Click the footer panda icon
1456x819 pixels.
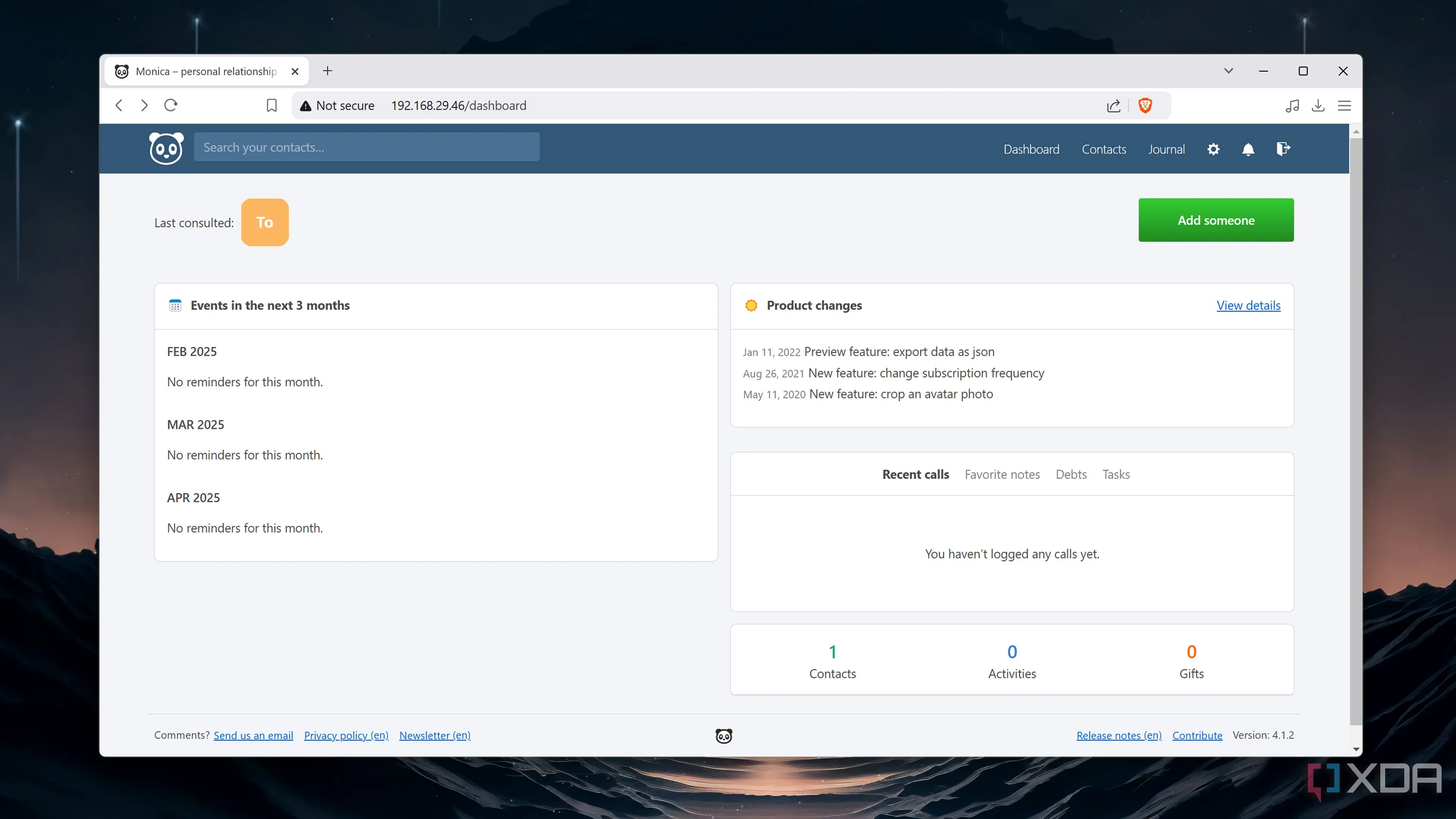click(723, 735)
